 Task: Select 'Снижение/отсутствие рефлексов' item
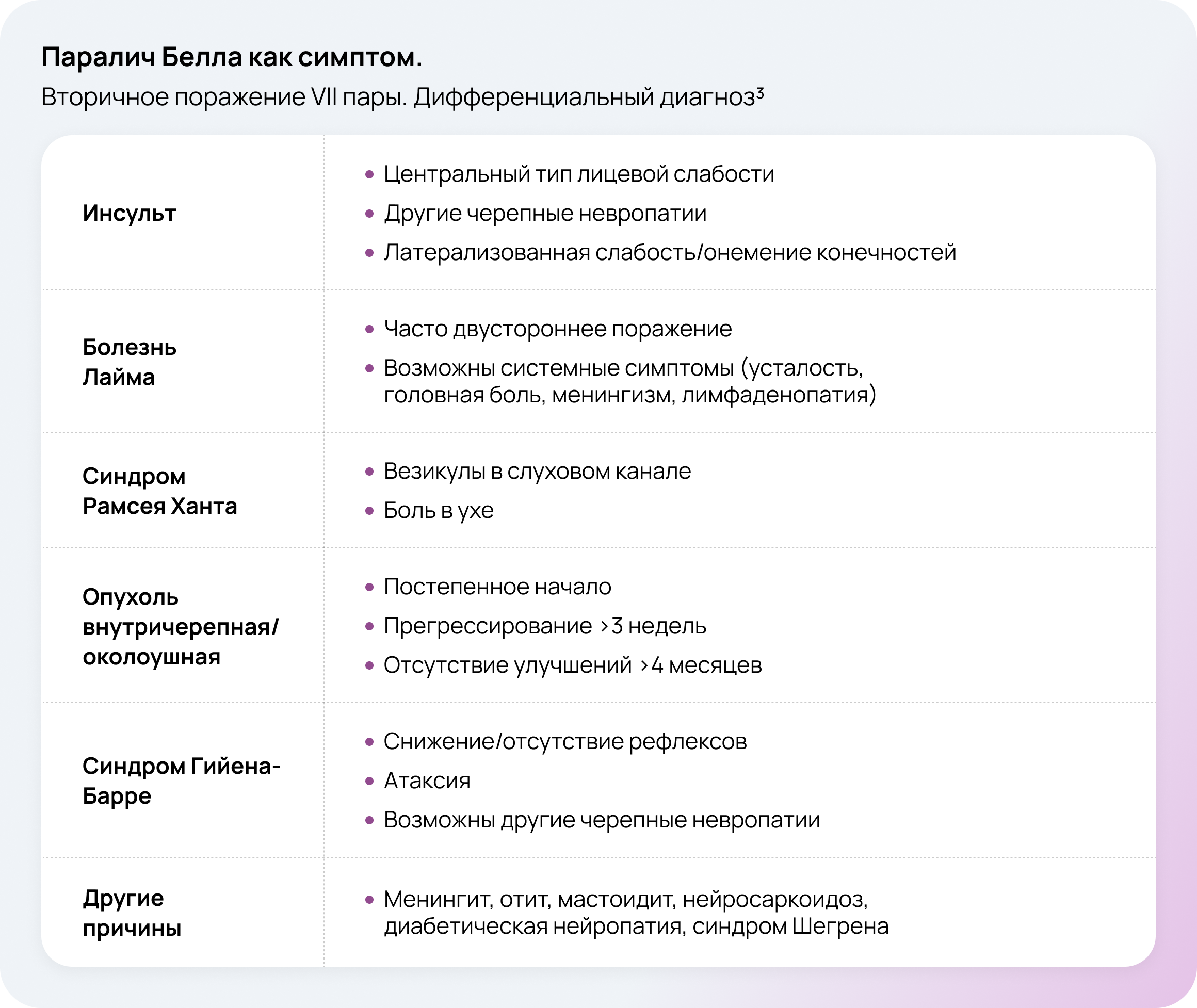(564, 742)
